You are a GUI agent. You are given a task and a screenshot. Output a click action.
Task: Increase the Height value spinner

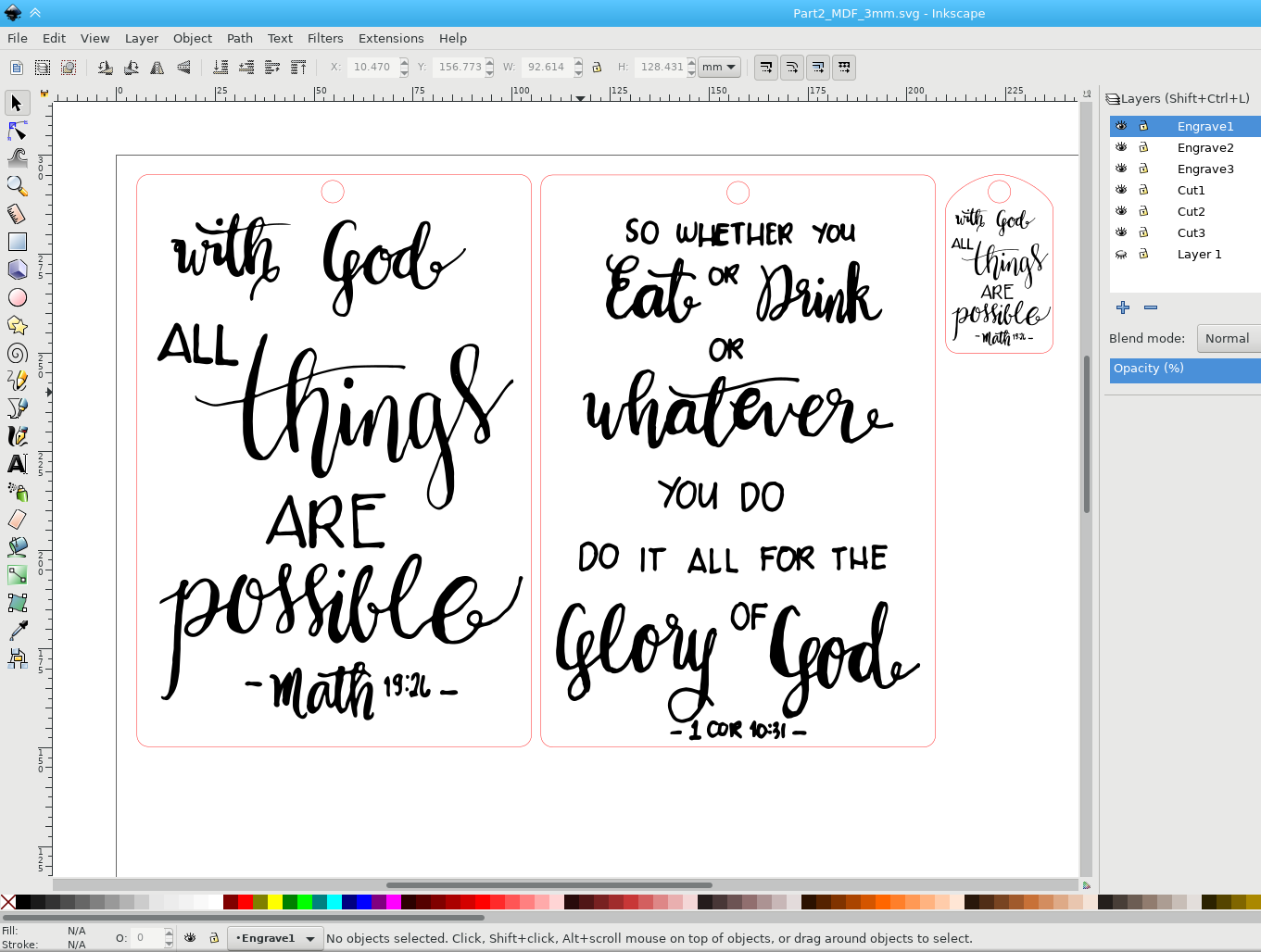coord(691,62)
